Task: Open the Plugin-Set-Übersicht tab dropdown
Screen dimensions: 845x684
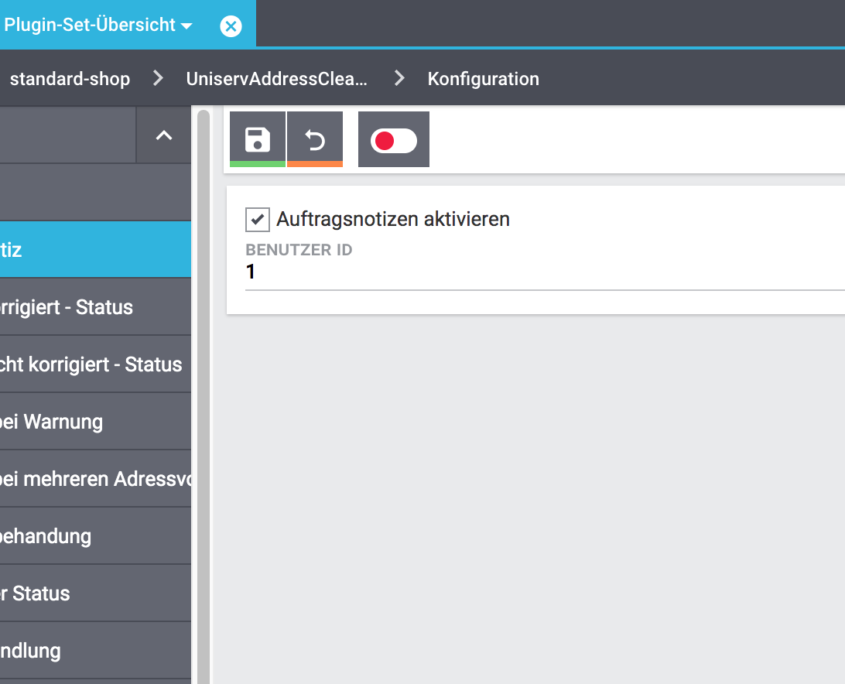Action: (x=186, y=26)
